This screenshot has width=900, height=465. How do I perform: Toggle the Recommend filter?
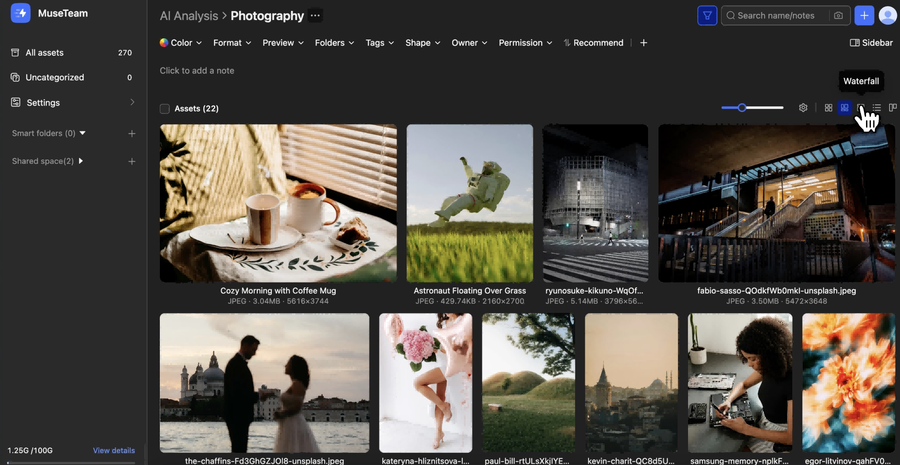coord(593,43)
